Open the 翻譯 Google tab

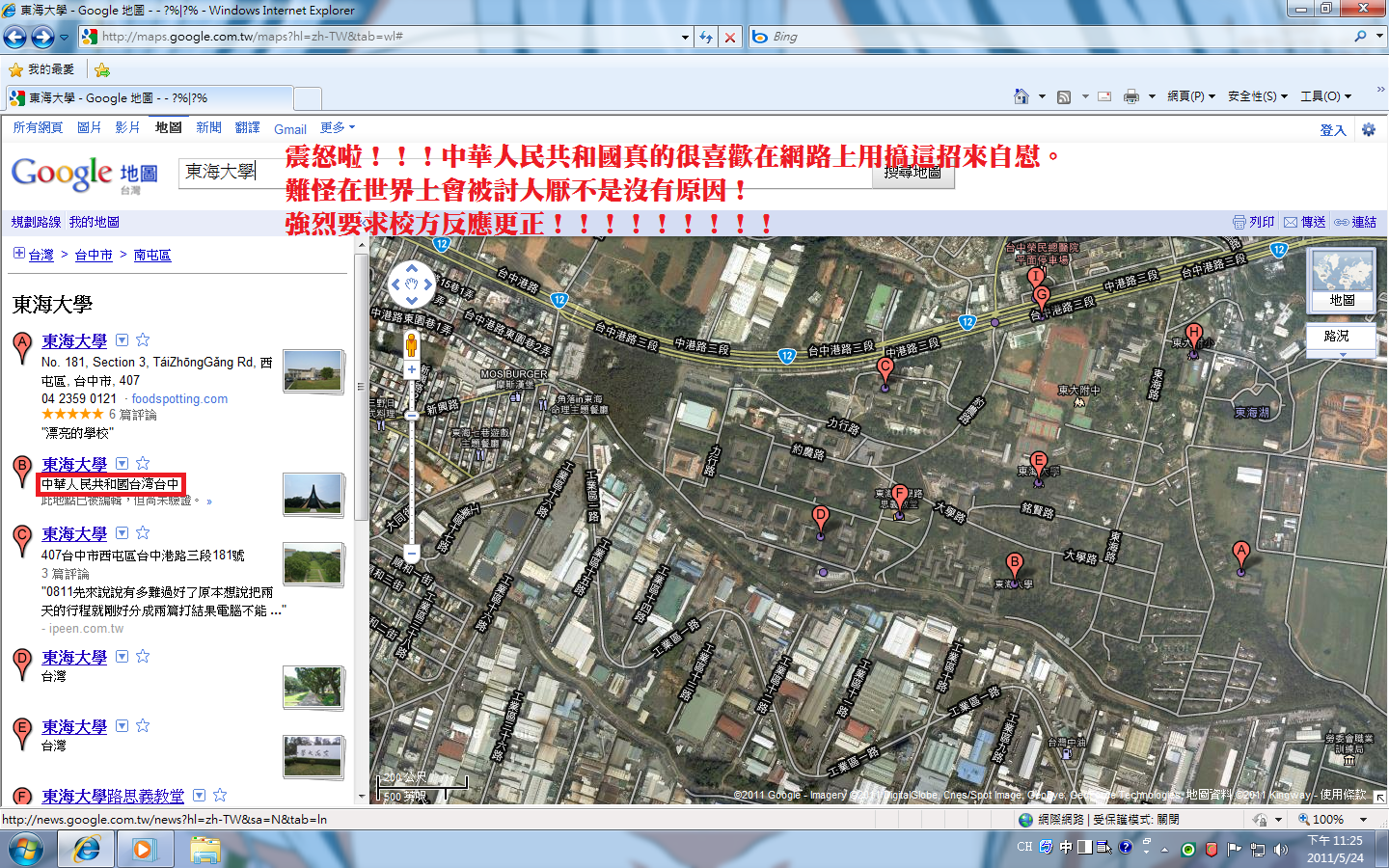coord(247,127)
